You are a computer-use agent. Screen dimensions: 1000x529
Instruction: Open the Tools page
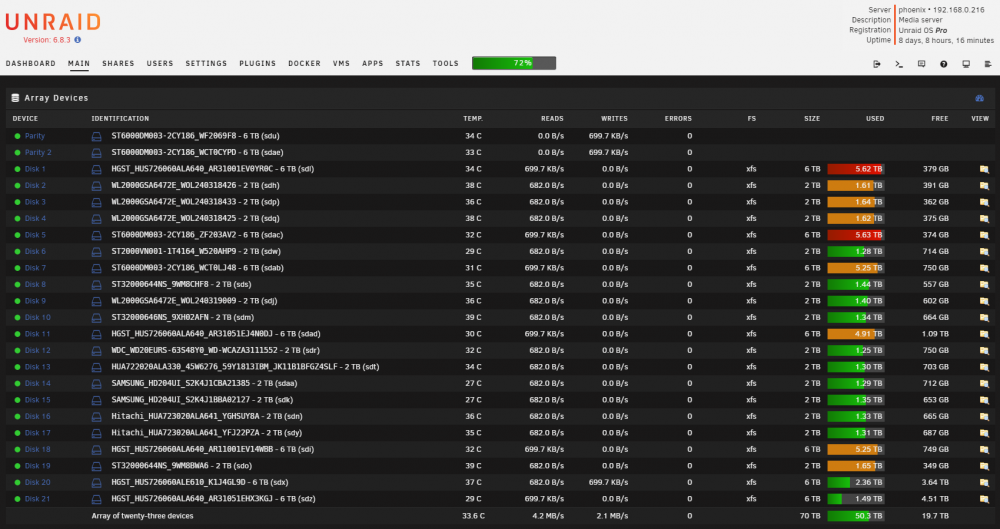click(445, 64)
